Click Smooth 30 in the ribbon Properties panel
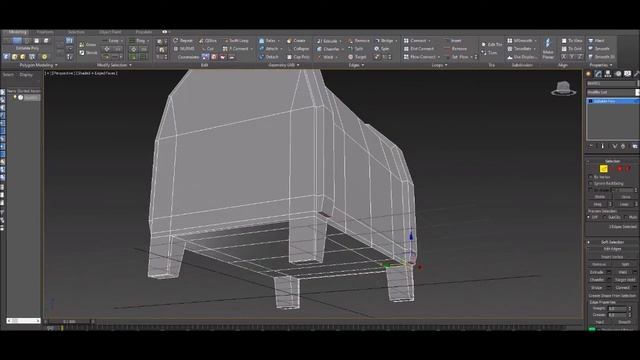 click(601, 57)
